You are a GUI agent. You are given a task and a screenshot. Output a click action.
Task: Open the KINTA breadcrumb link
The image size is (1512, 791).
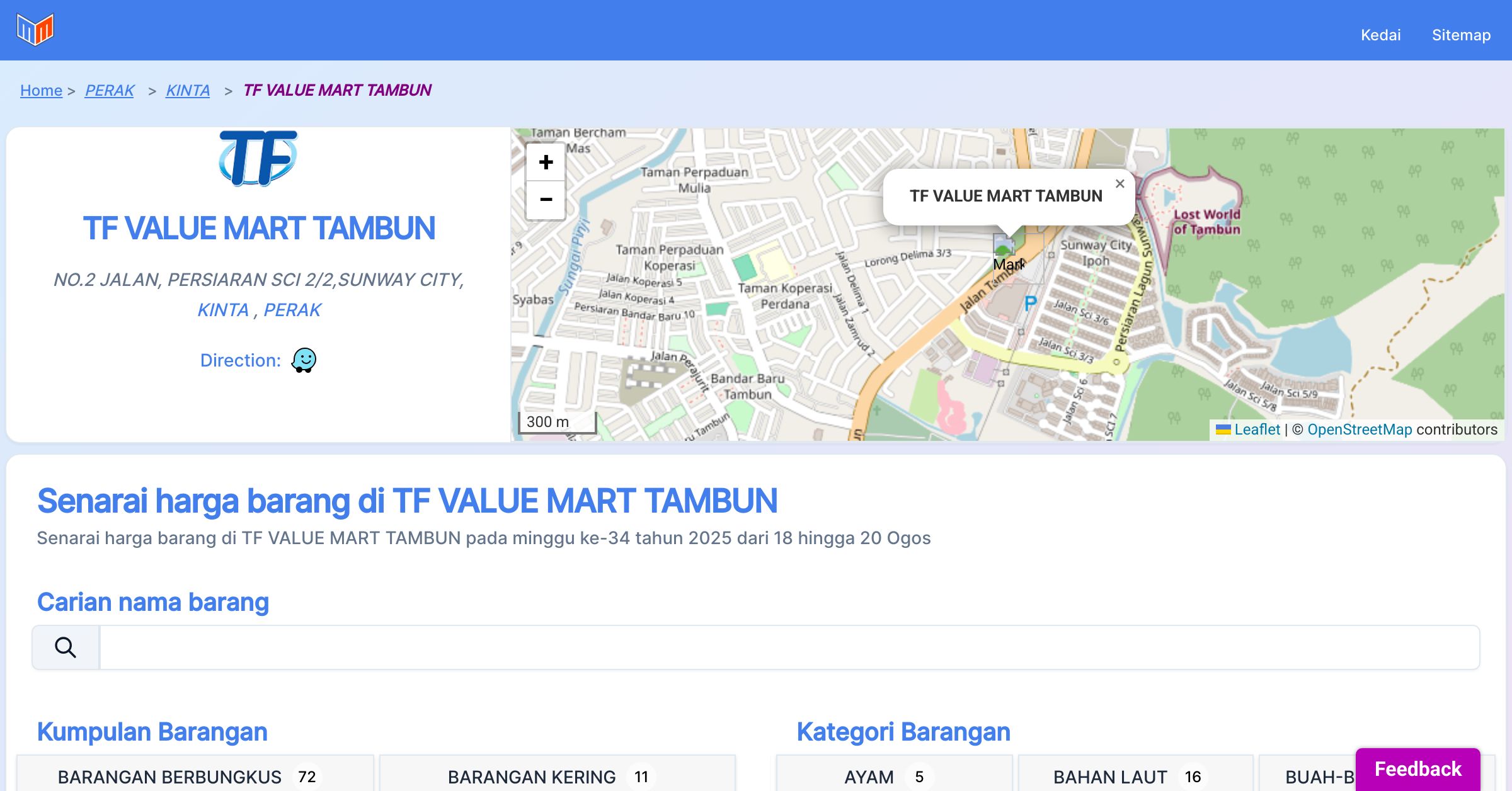point(188,91)
